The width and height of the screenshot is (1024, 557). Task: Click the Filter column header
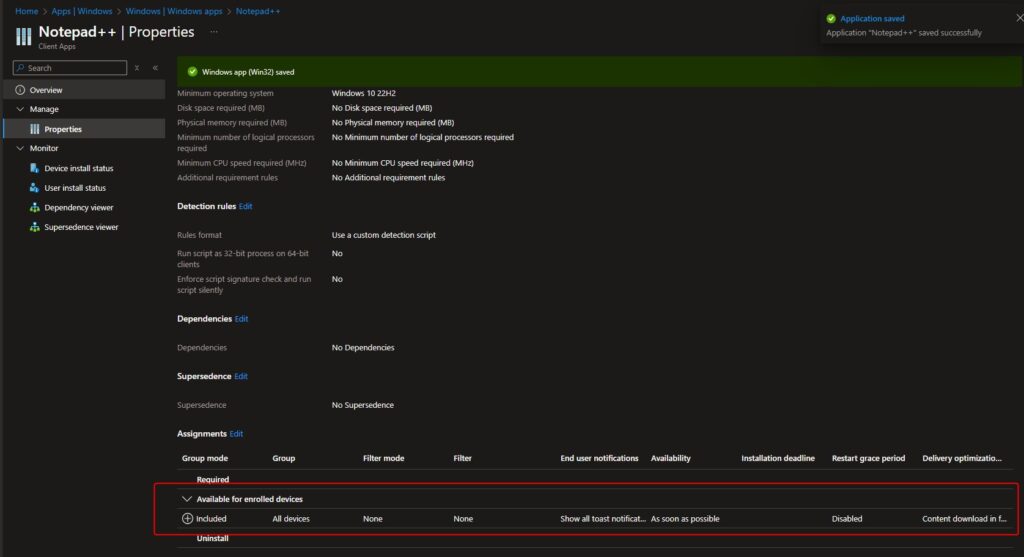pyautogui.click(x=462, y=458)
